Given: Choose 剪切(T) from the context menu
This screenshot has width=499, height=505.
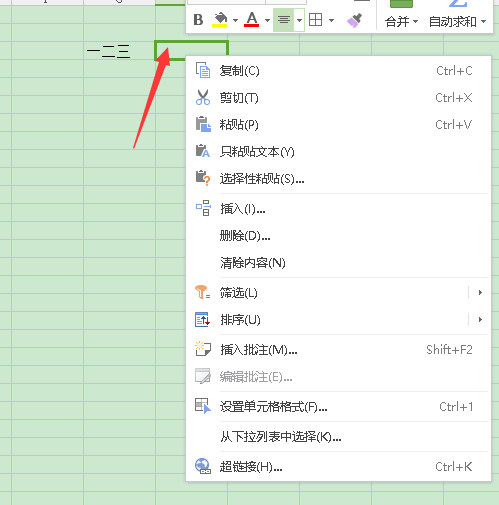Looking at the screenshot, I should pyautogui.click(x=338, y=98).
